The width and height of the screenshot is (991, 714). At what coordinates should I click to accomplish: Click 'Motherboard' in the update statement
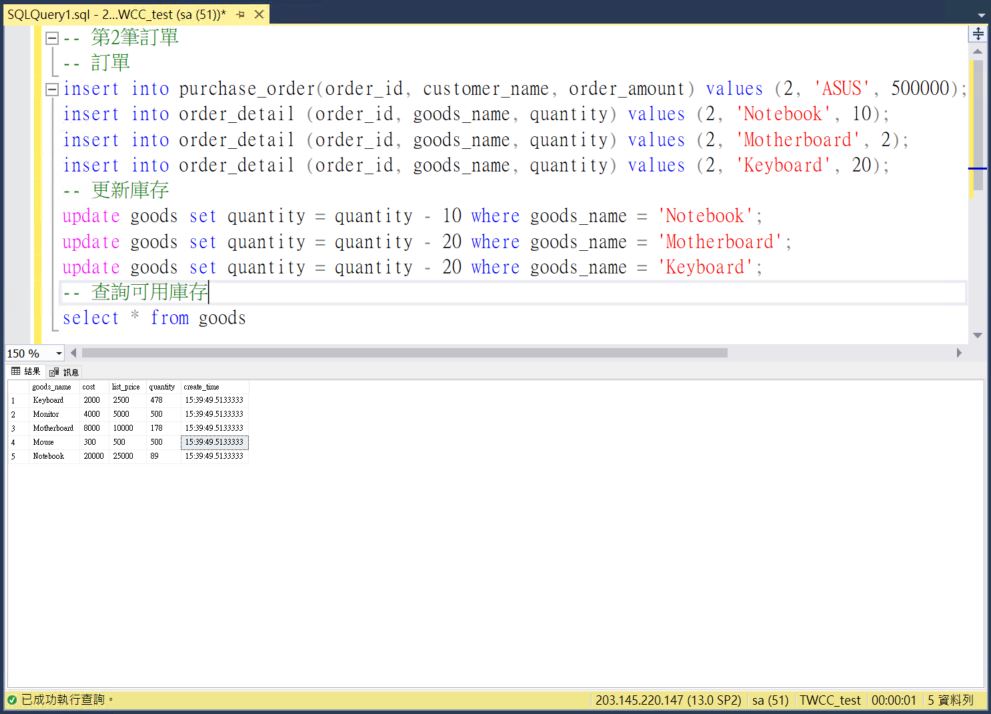(720, 242)
